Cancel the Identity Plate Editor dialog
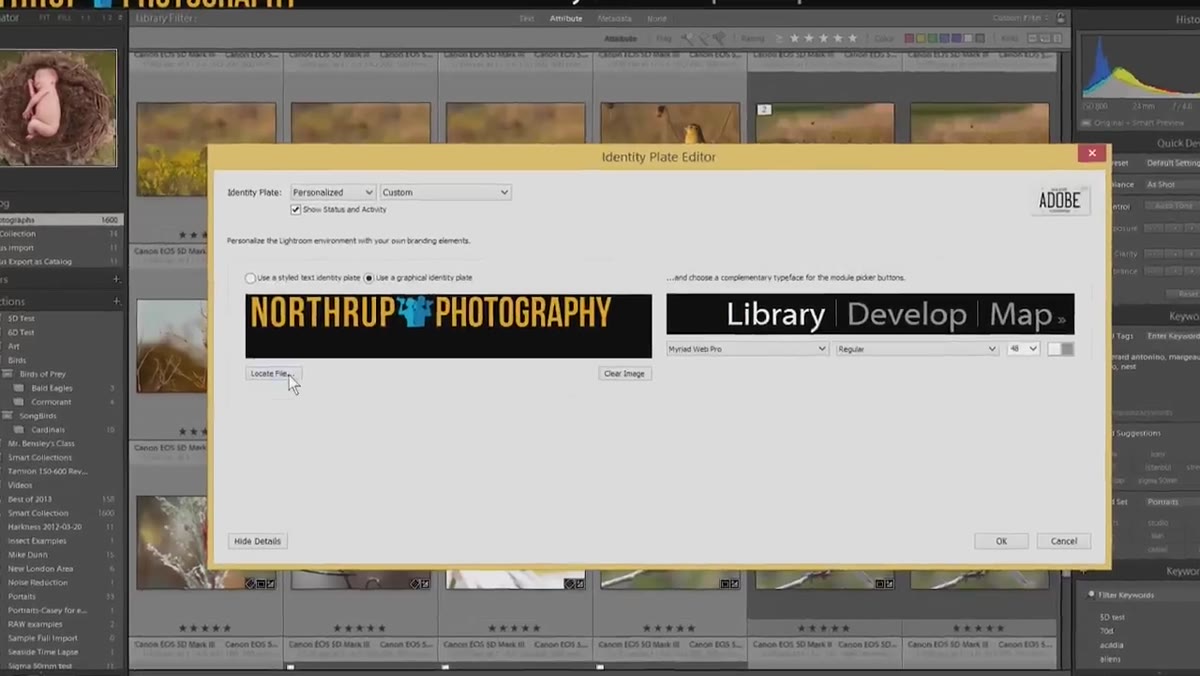Screen dimensions: 1200x676 (x=1064, y=541)
